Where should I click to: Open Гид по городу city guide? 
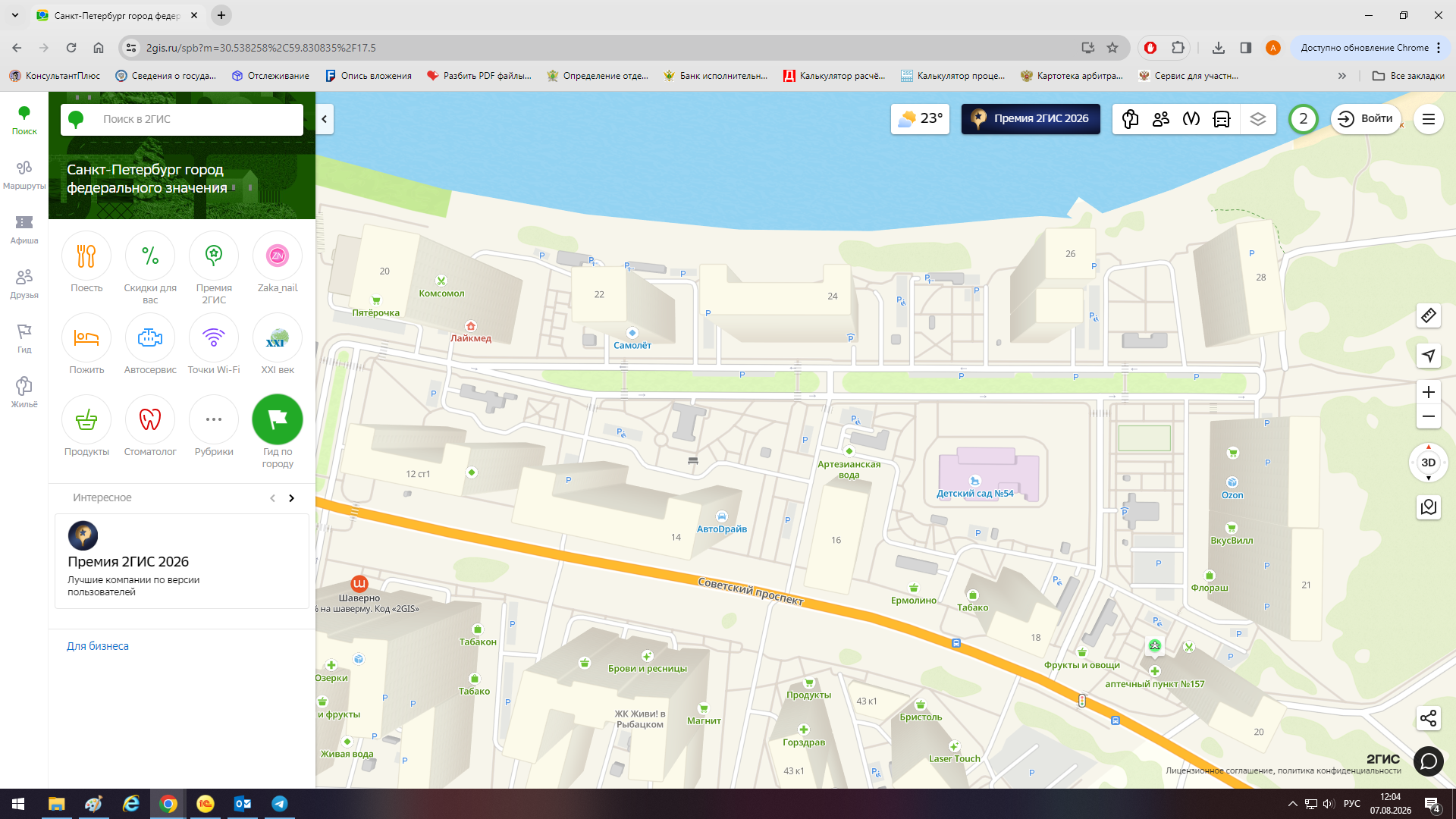[x=278, y=432]
